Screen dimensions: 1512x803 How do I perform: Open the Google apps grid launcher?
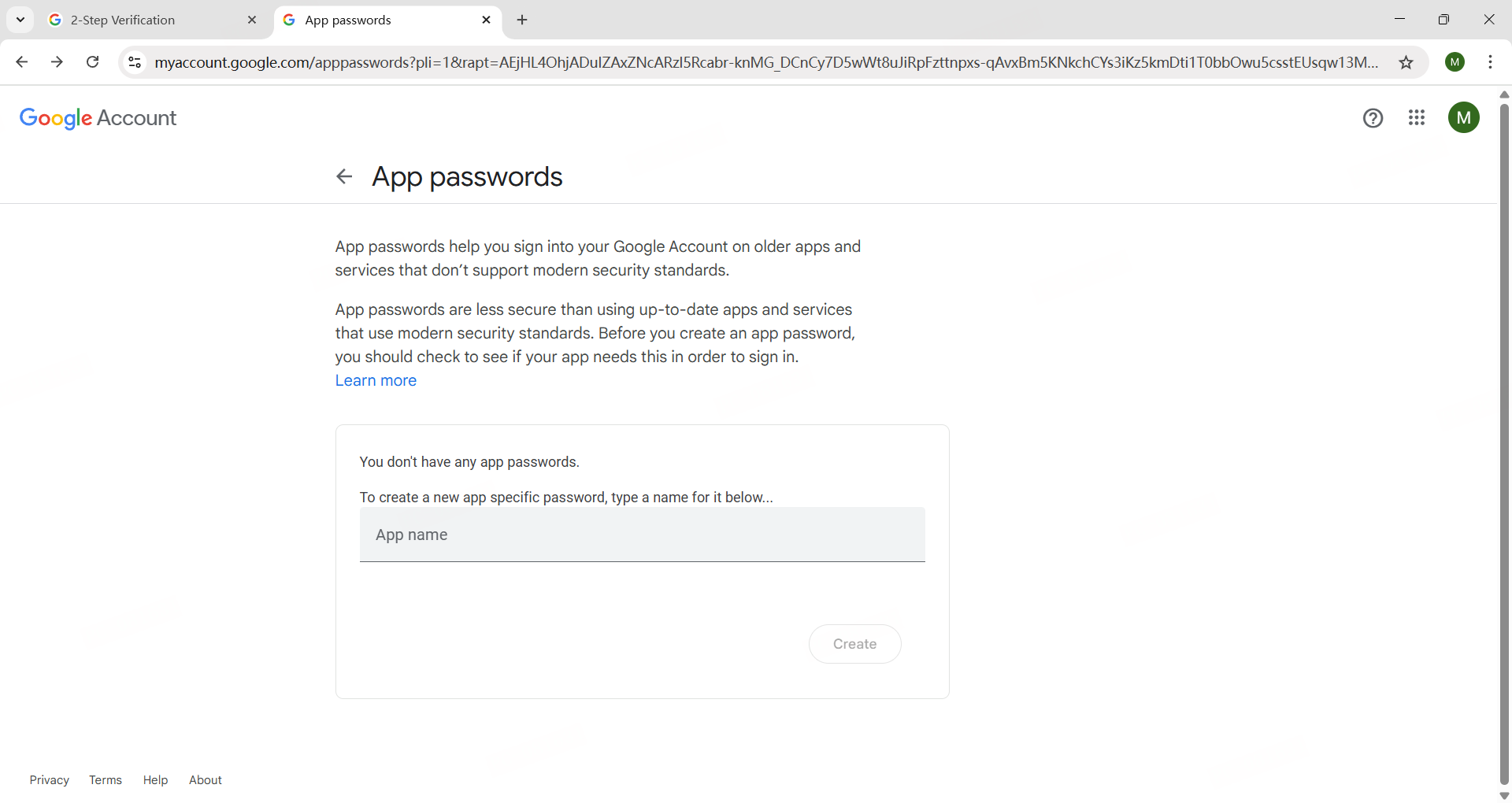click(1417, 118)
